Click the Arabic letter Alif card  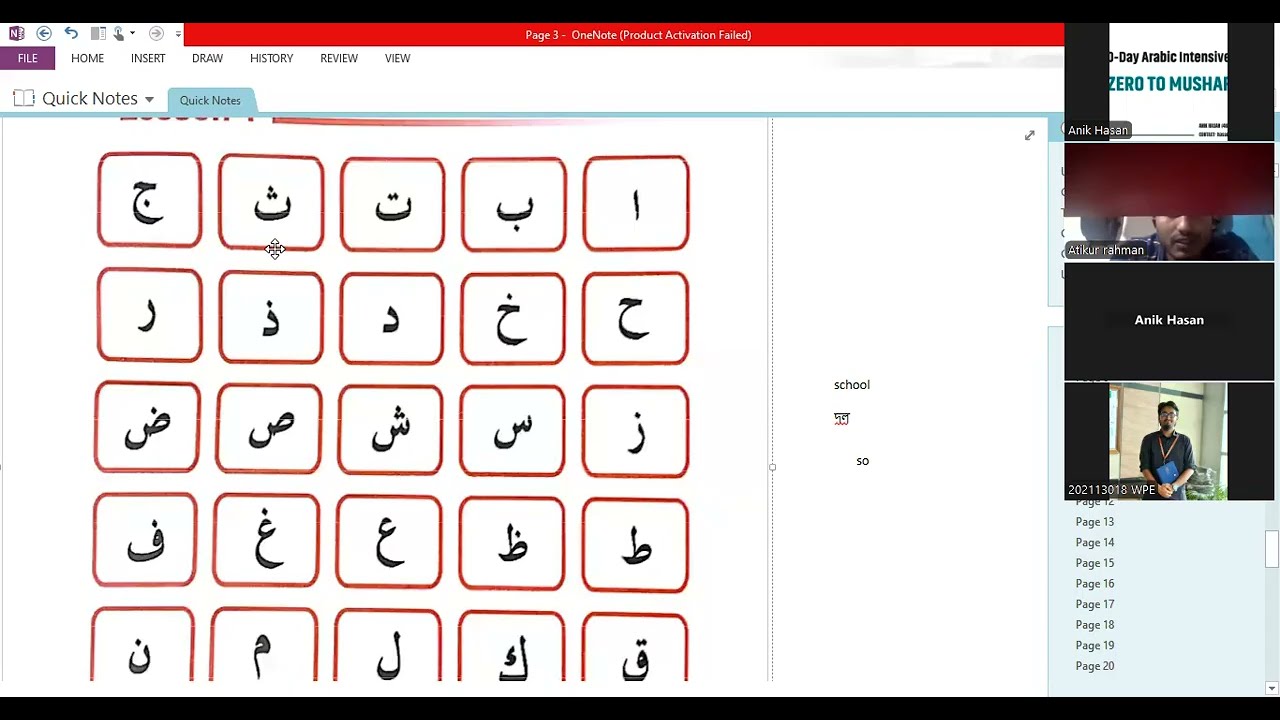point(636,203)
